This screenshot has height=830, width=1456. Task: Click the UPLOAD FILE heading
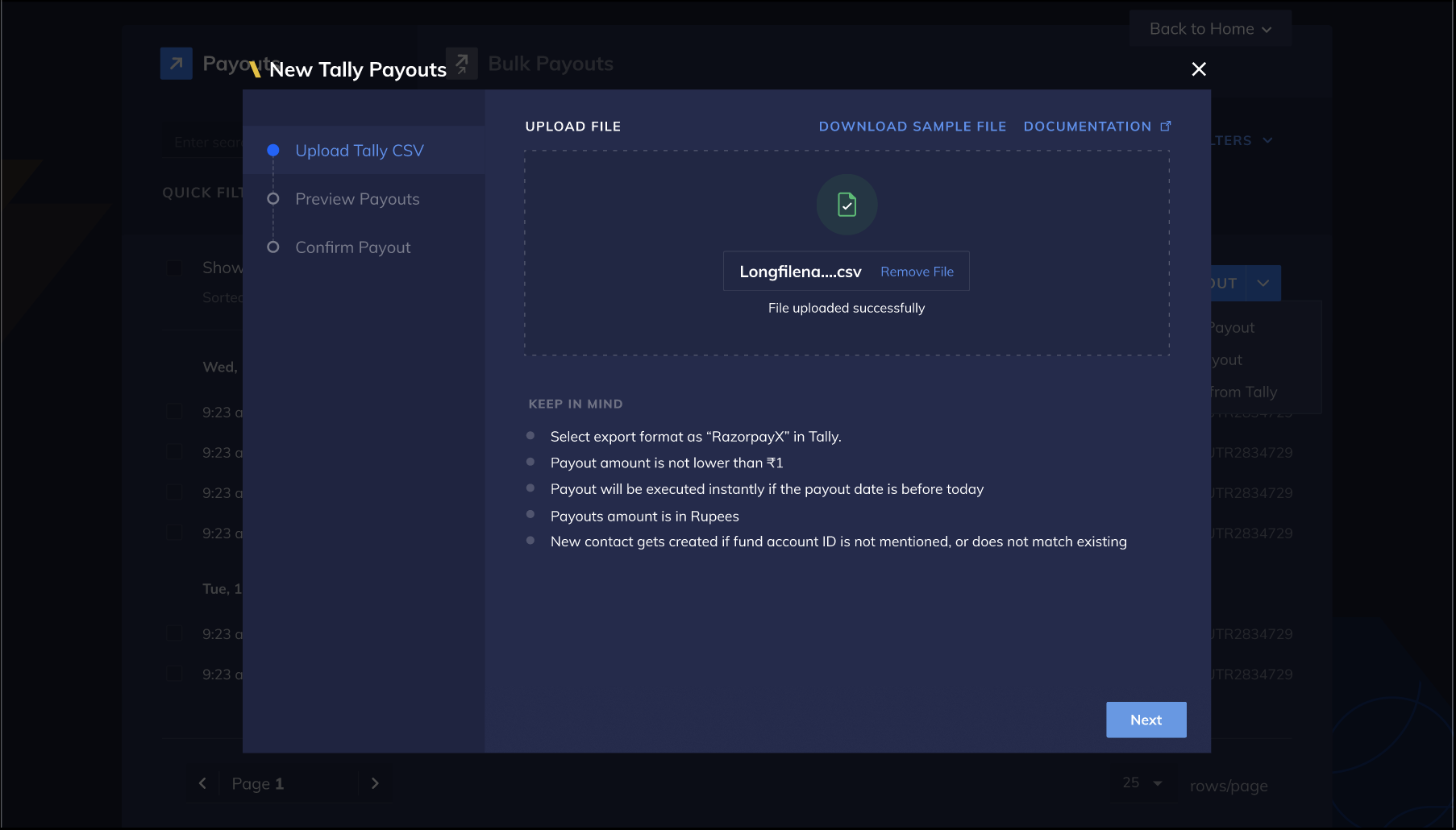pos(573,127)
